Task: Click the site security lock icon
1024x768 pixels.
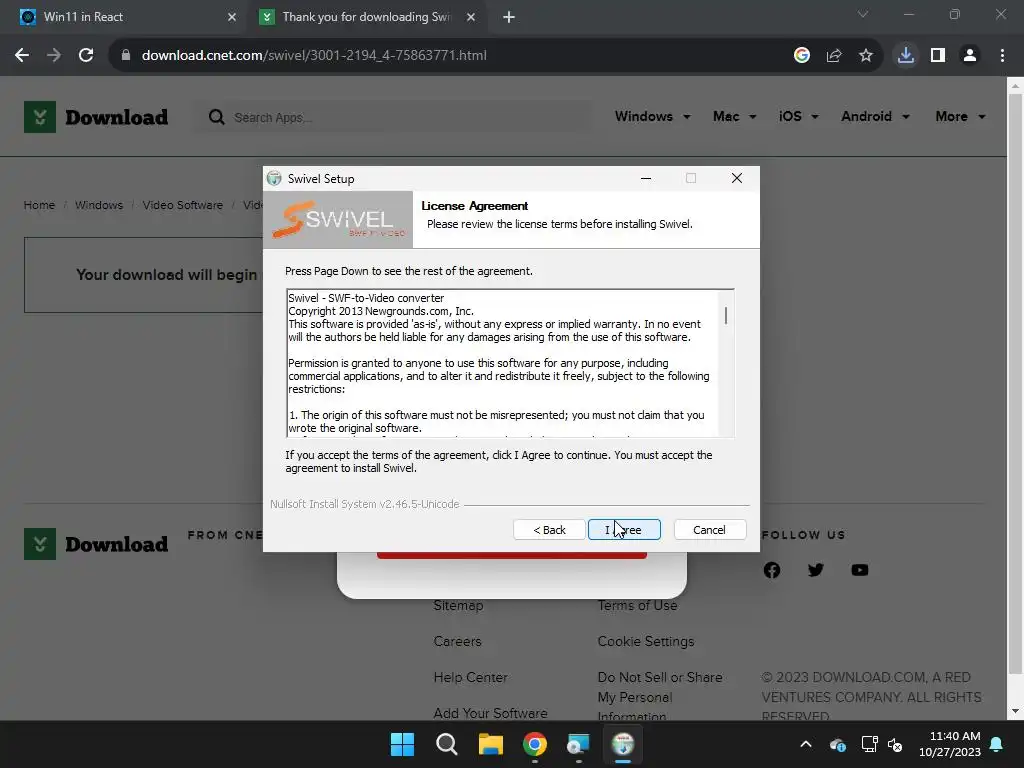Action: point(126,56)
